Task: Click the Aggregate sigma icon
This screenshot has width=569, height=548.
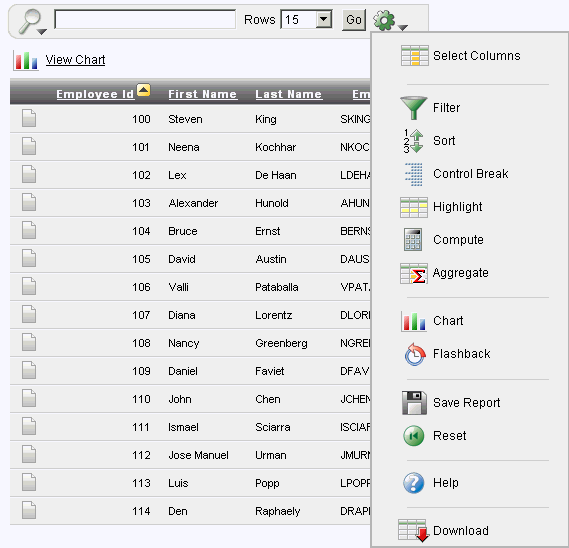Action: pos(414,273)
